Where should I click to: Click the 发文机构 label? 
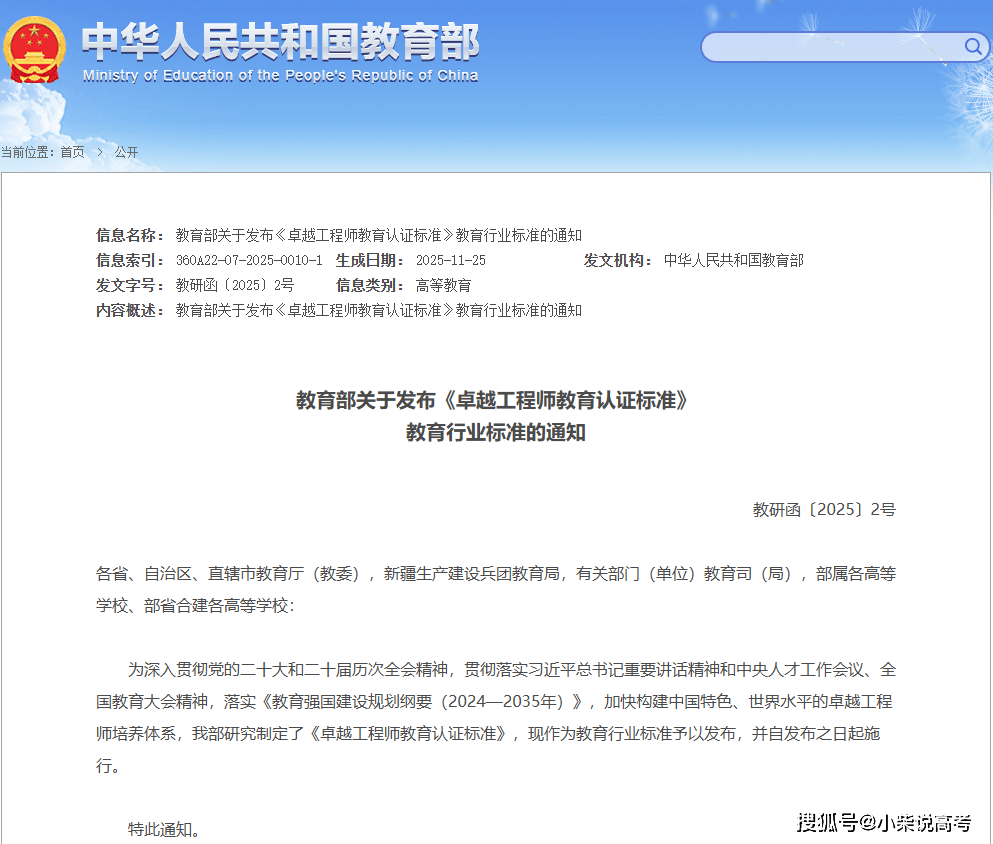pyautogui.click(x=617, y=260)
